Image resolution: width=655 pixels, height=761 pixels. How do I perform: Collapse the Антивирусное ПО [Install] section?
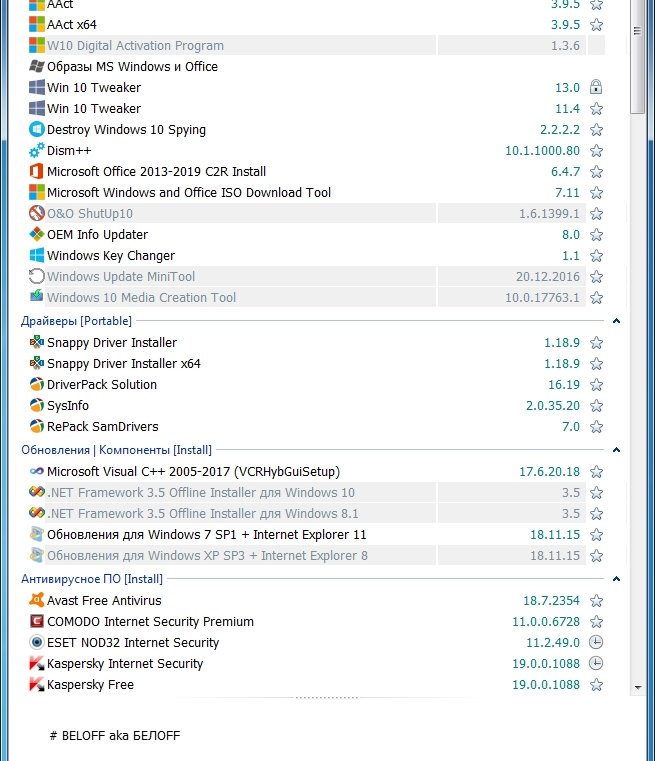616,579
